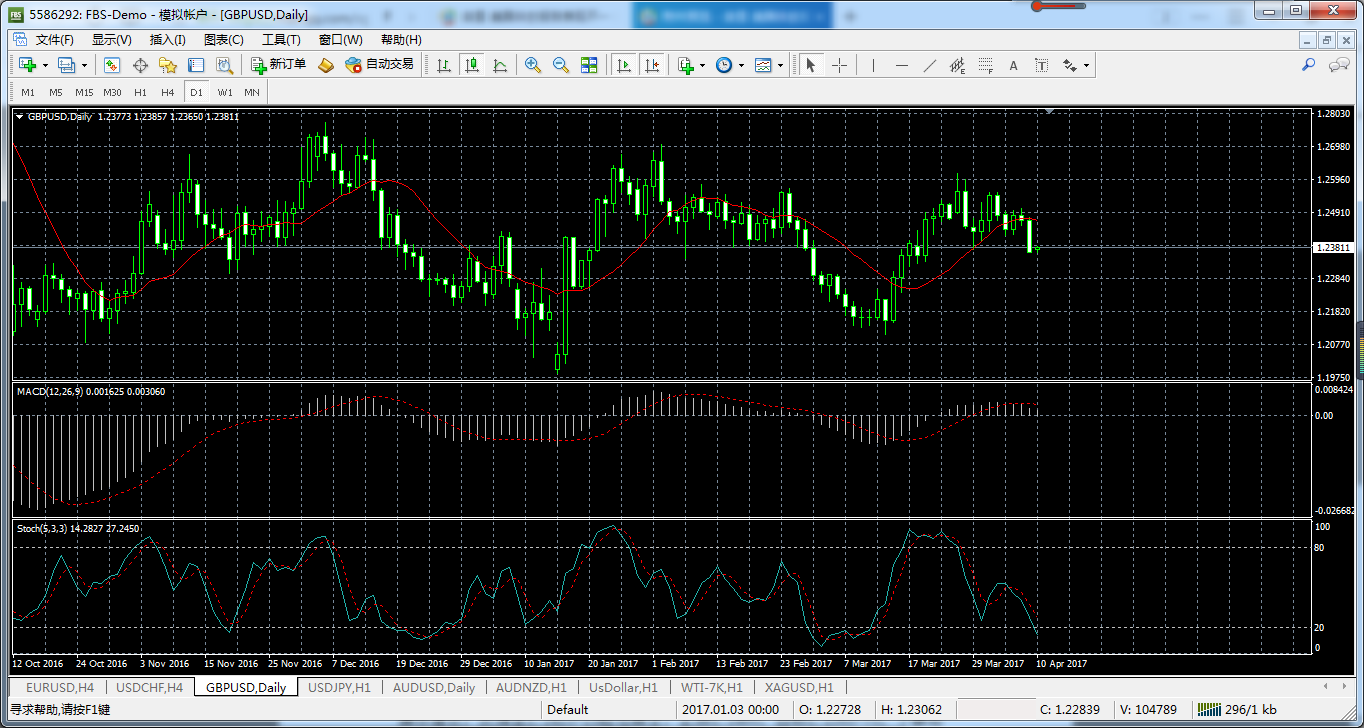Click the 自动交易 auto trading button
Viewport: 1364px width, 728px height.
[x=379, y=65]
